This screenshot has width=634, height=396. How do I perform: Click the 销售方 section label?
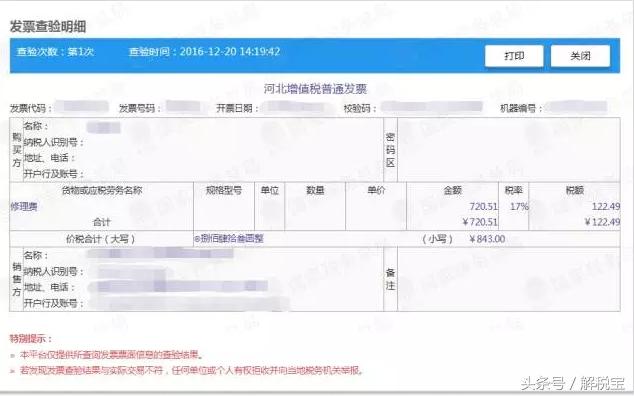(x=17, y=279)
